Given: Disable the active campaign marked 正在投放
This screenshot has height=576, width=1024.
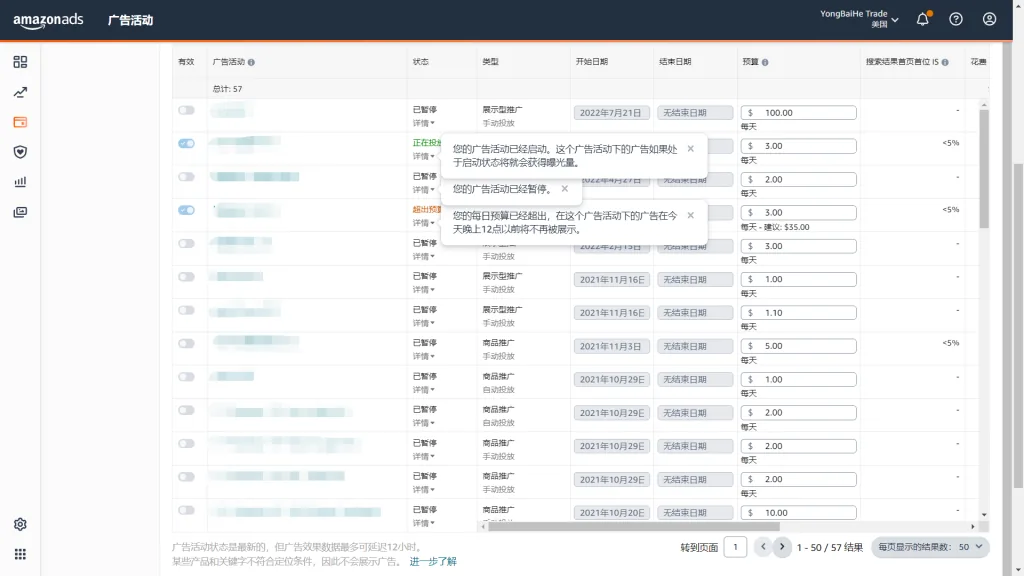Looking at the screenshot, I should click(x=186, y=144).
